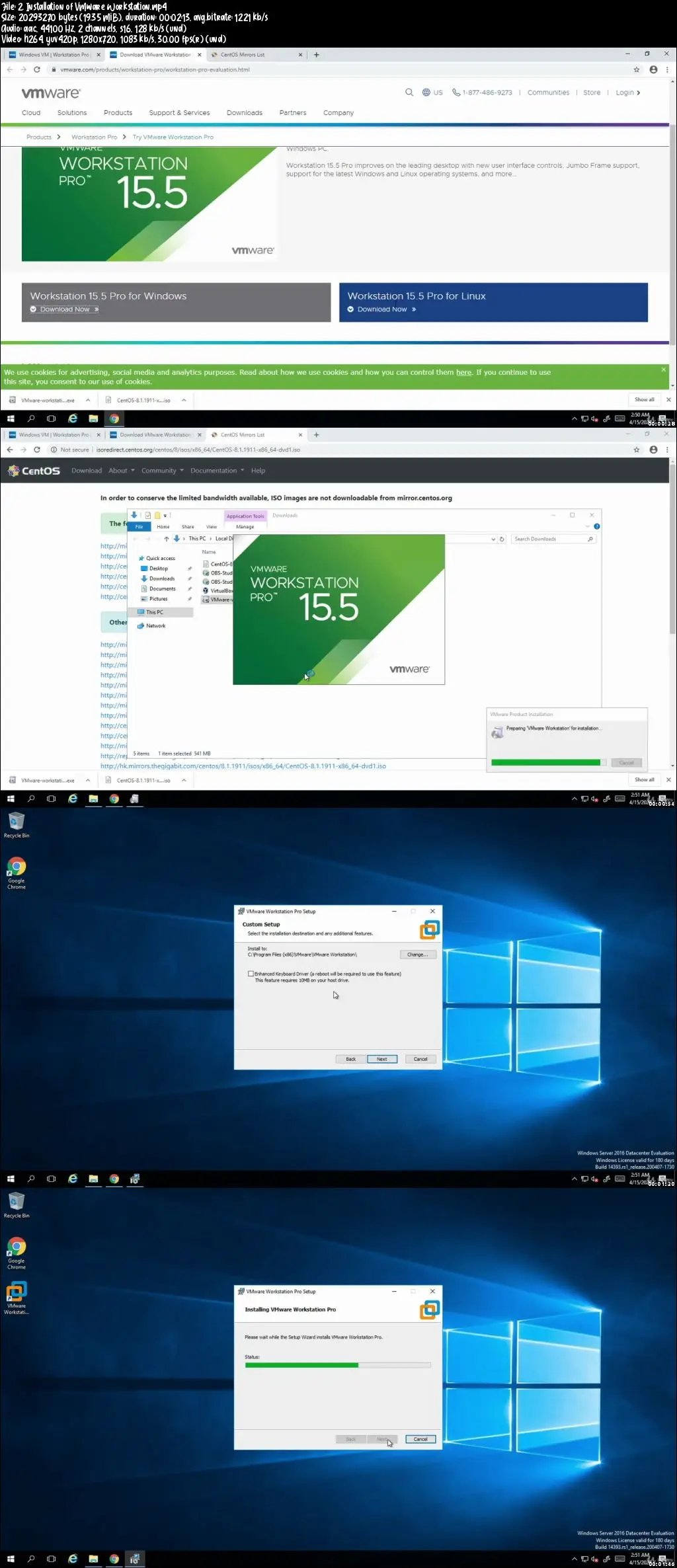Click the blue help icon in File Explorer ribbon
This screenshot has width=677, height=1568.
(x=596, y=527)
